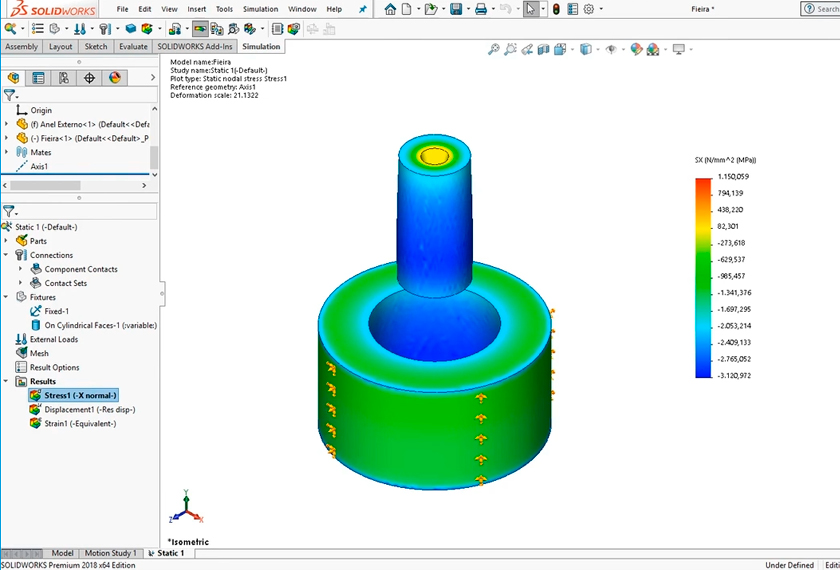840x570 pixels.
Task: Expand the Parts folder in the study tree
Action: pyautogui.click(x=8, y=241)
